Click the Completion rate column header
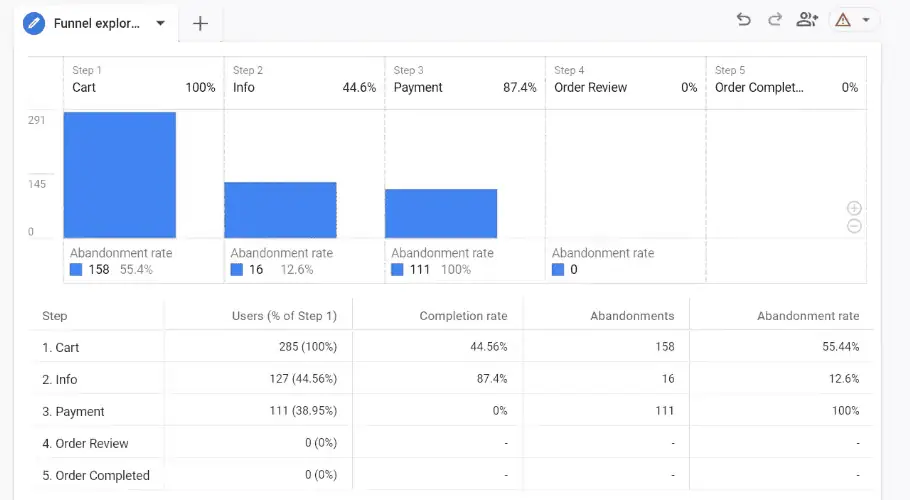 pos(463,316)
